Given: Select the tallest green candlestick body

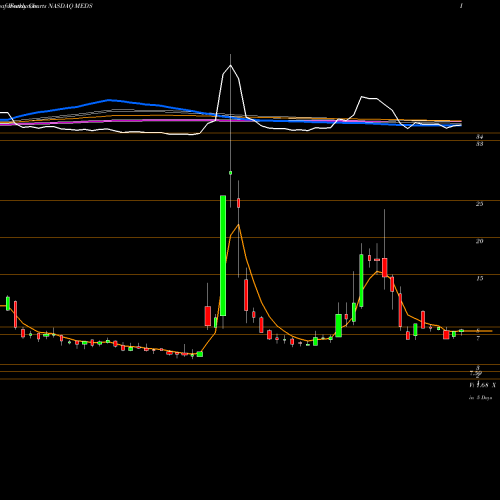Looking at the screenshot, I should coord(223,256).
